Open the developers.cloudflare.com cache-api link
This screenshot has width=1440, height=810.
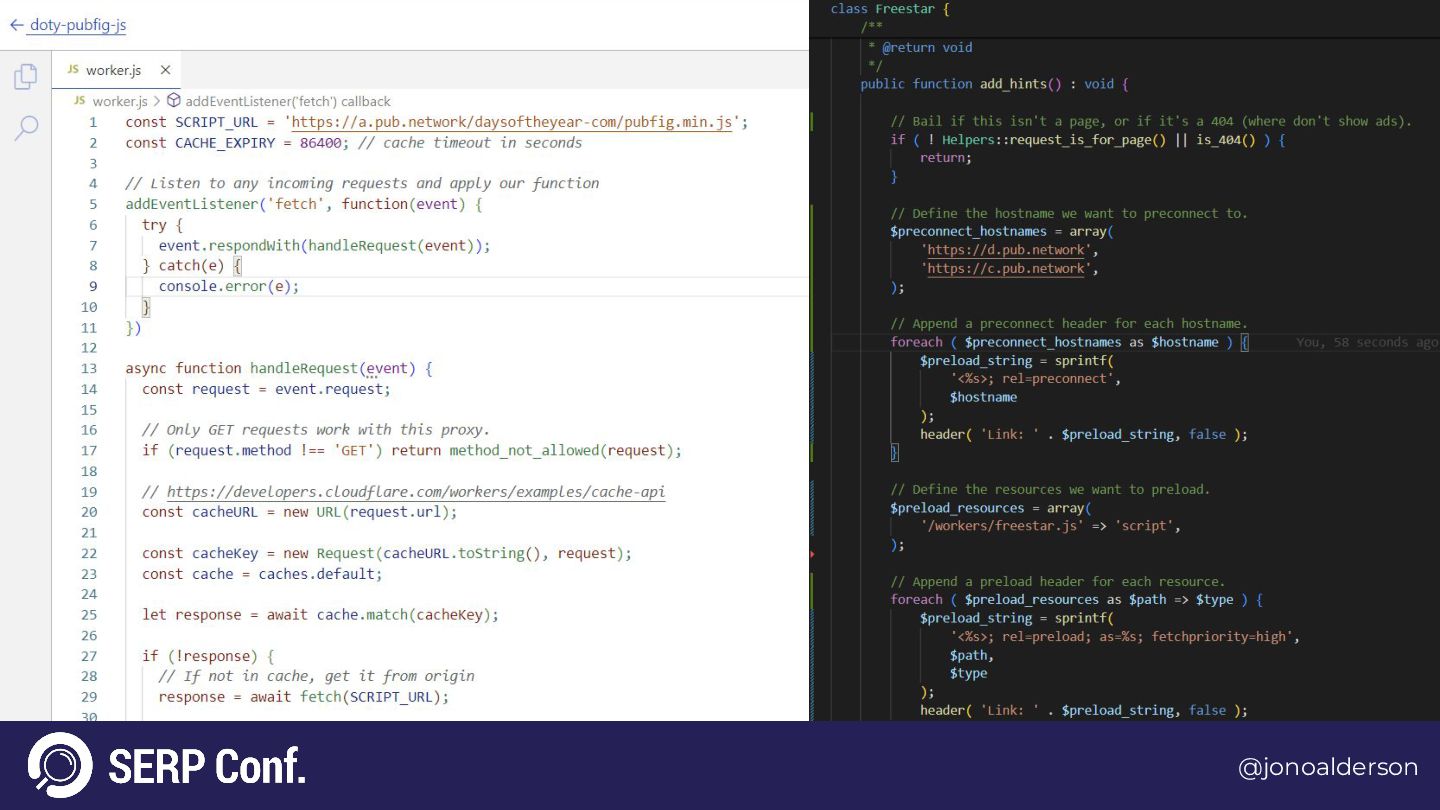(x=415, y=492)
